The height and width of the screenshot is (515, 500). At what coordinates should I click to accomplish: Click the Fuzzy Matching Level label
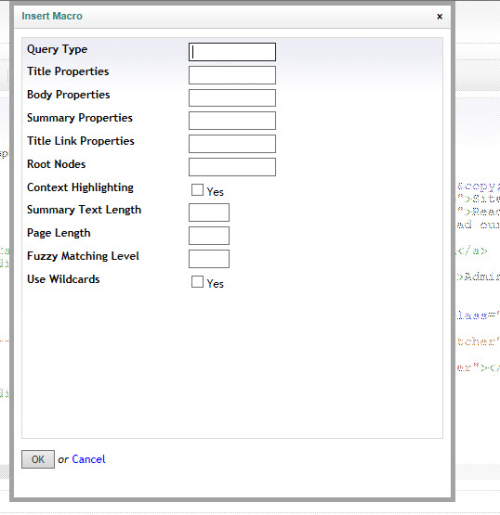pos(83,256)
